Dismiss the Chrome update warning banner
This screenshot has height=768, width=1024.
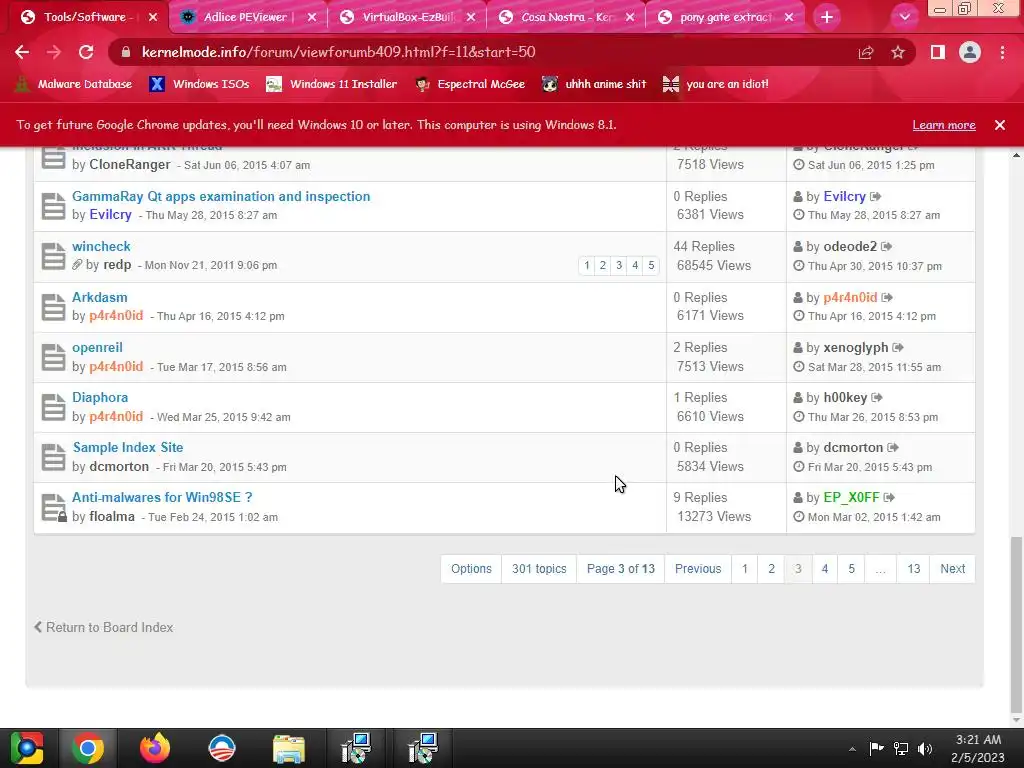pyautogui.click(x=1000, y=125)
